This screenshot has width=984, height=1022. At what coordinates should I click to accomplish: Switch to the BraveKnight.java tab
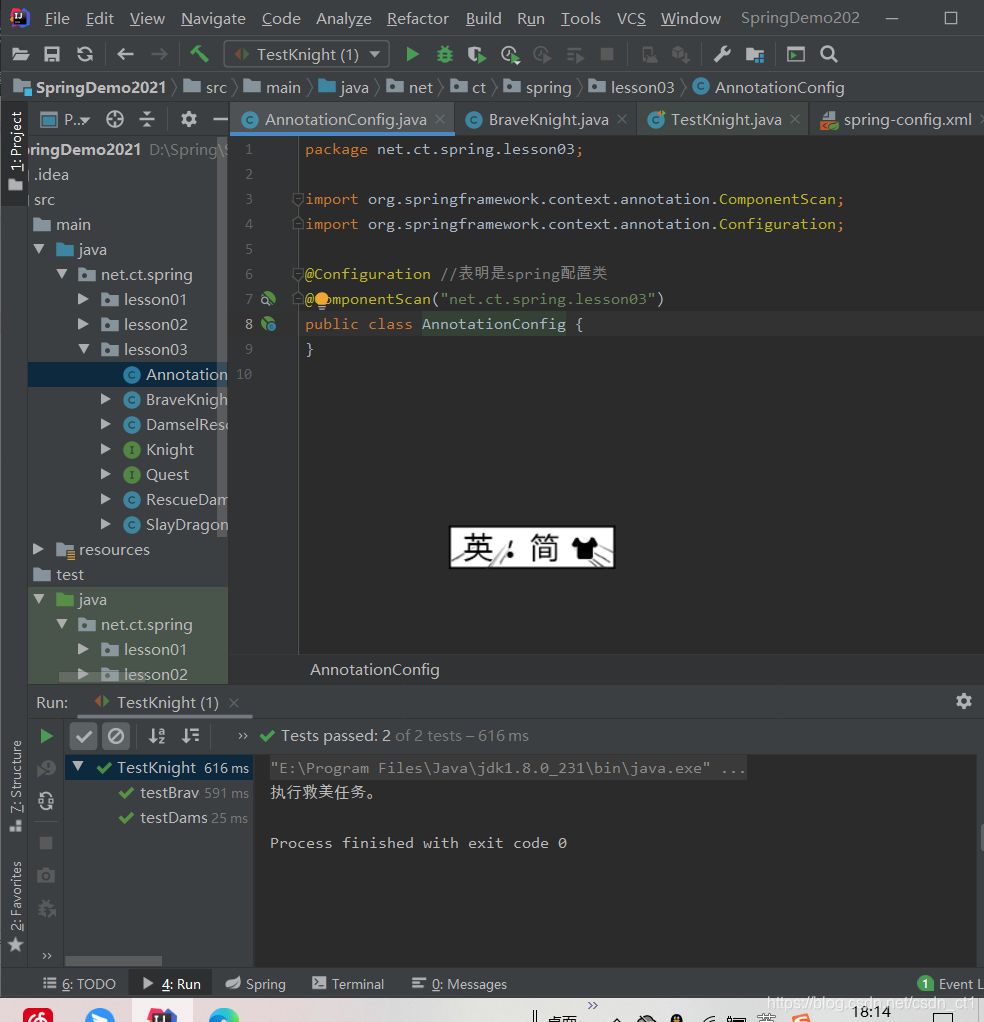pyautogui.click(x=548, y=120)
